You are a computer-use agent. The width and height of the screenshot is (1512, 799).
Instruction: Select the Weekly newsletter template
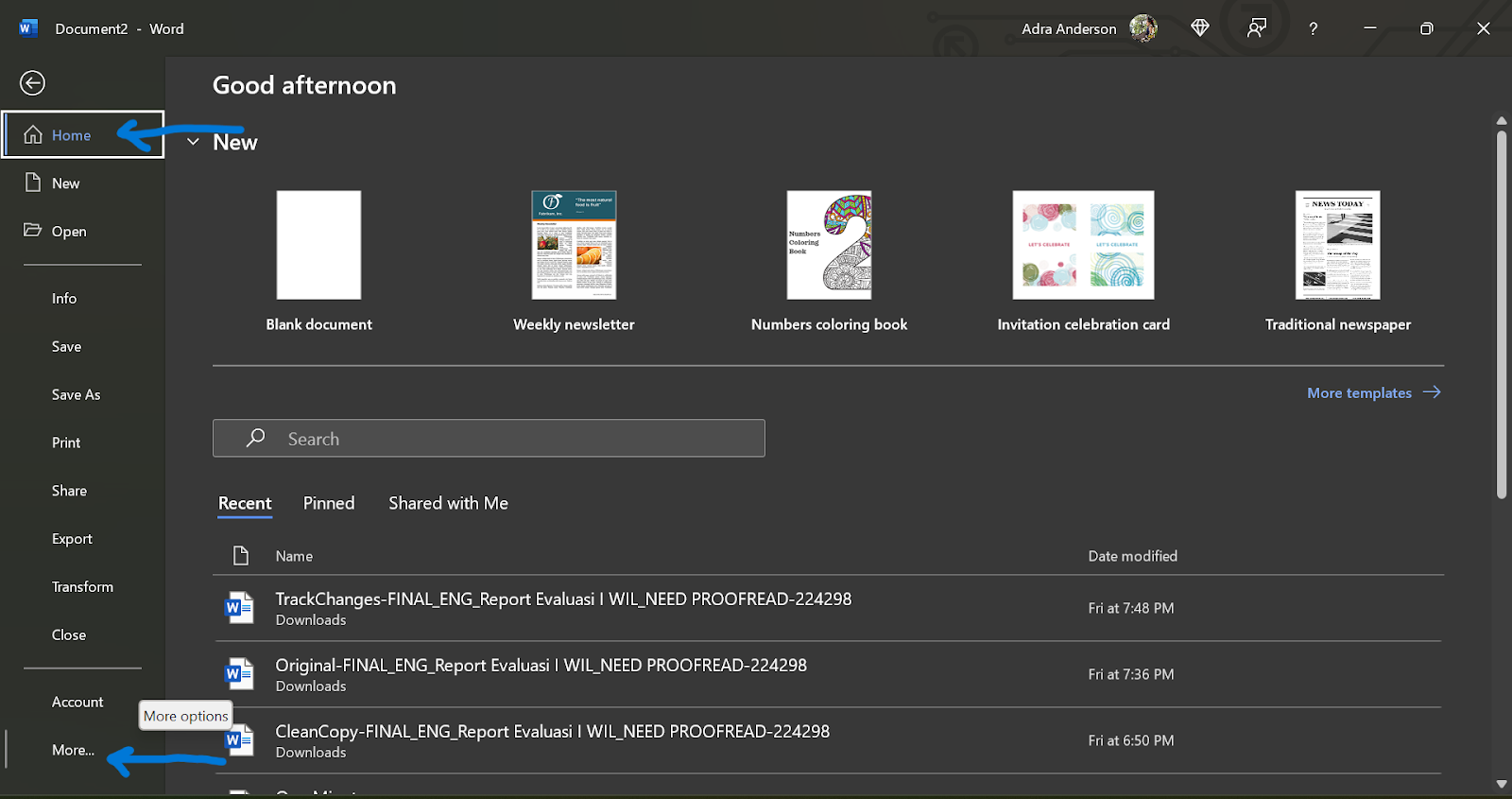click(574, 261)
